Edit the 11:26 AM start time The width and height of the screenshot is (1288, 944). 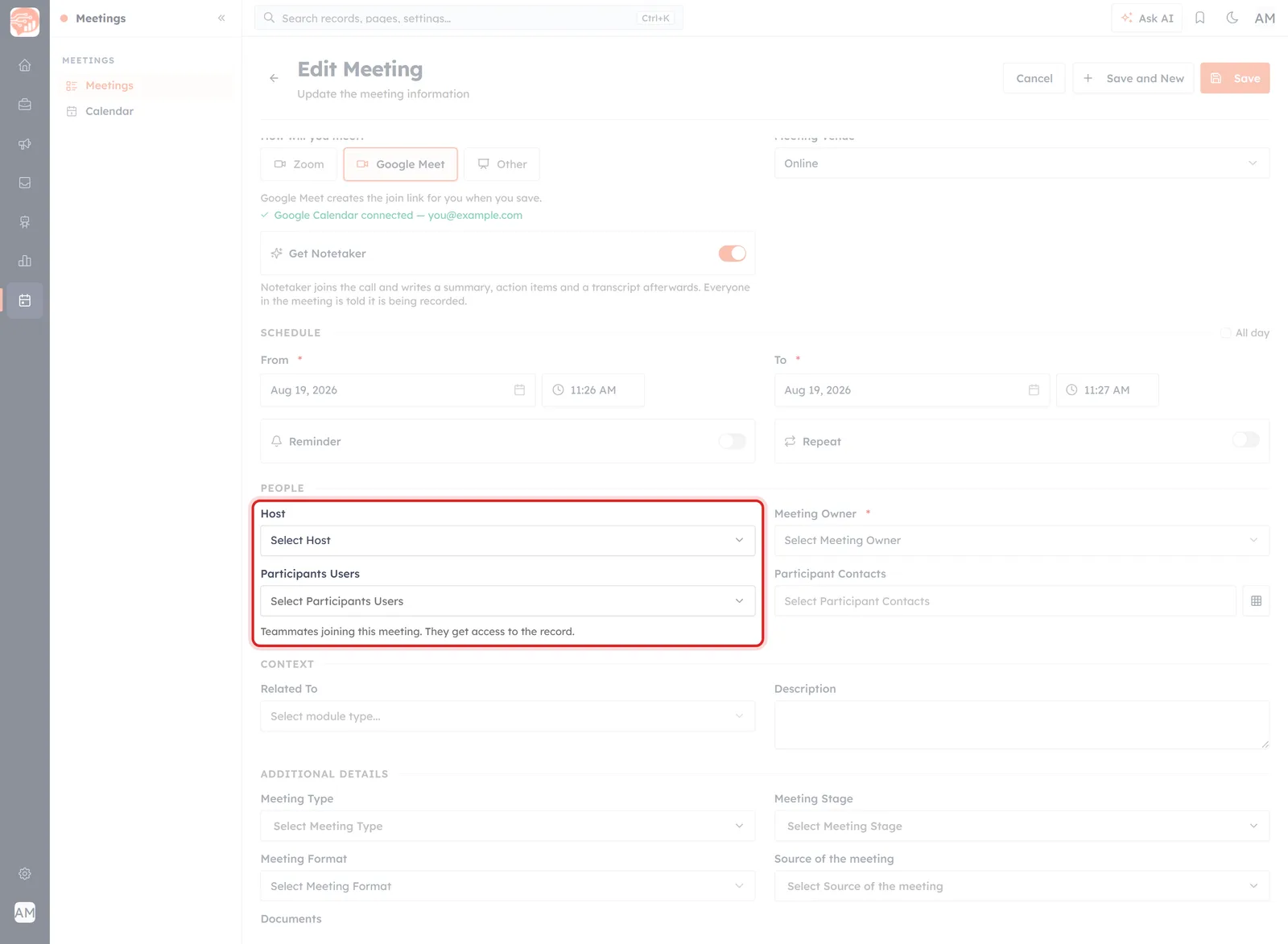(592, 390)
